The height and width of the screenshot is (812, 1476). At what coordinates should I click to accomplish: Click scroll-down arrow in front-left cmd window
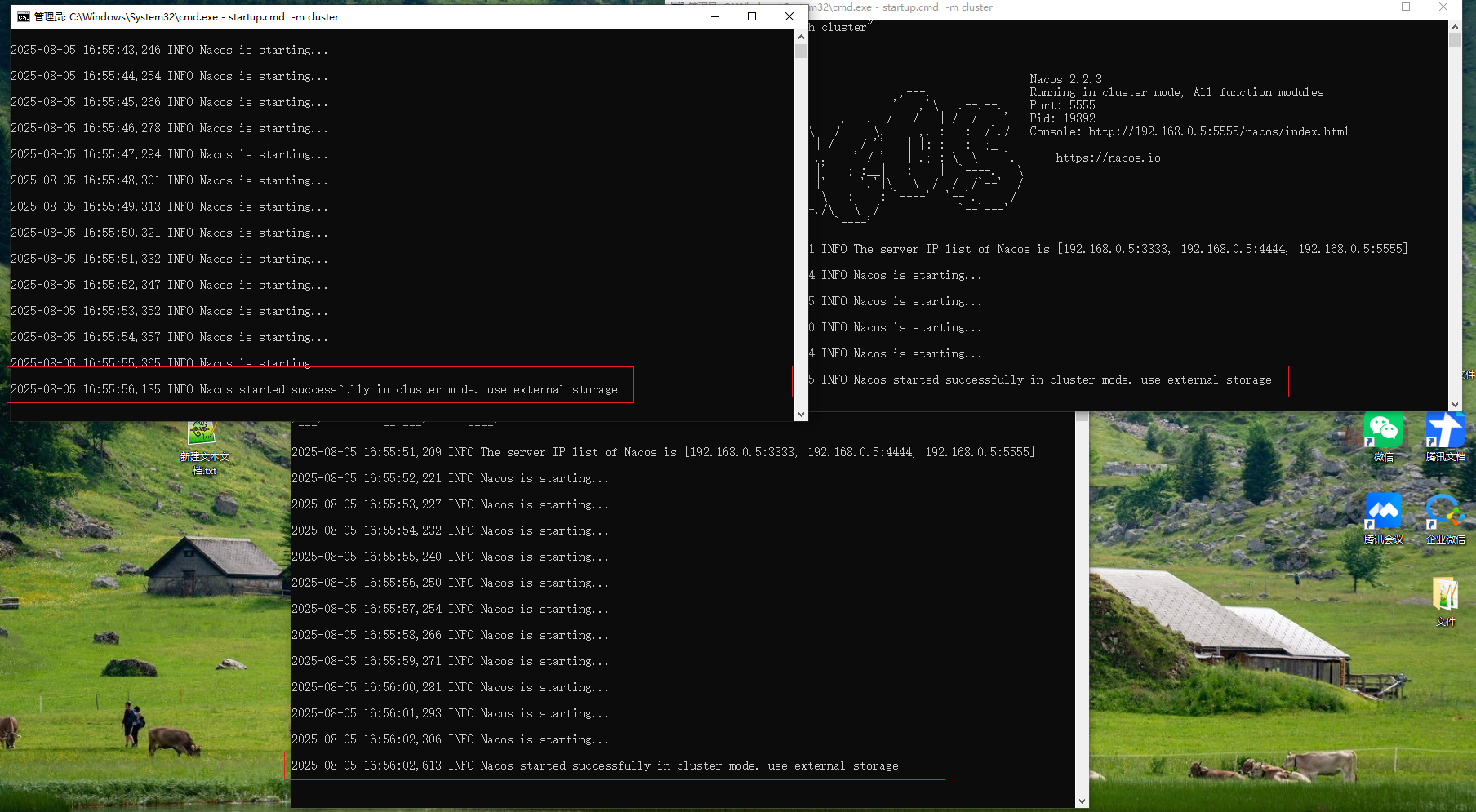(x=801, y=414)
